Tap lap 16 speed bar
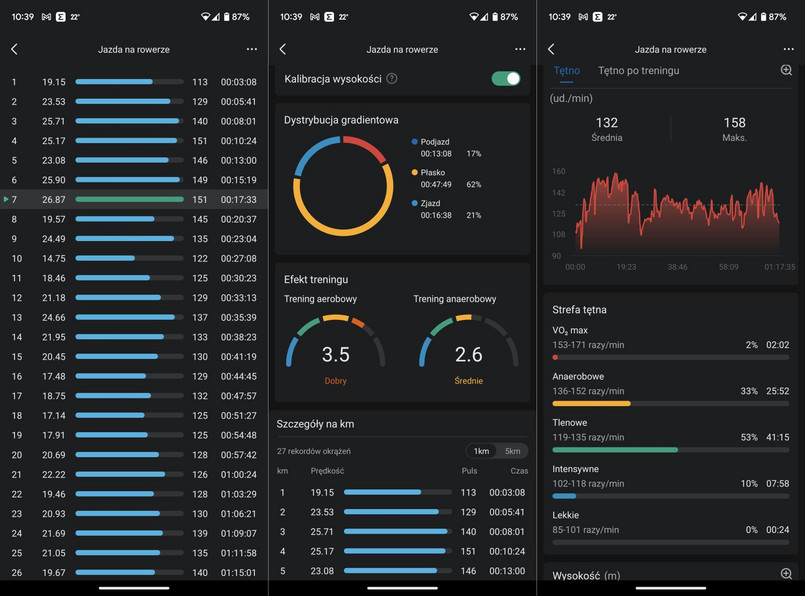 click(129, 376)
